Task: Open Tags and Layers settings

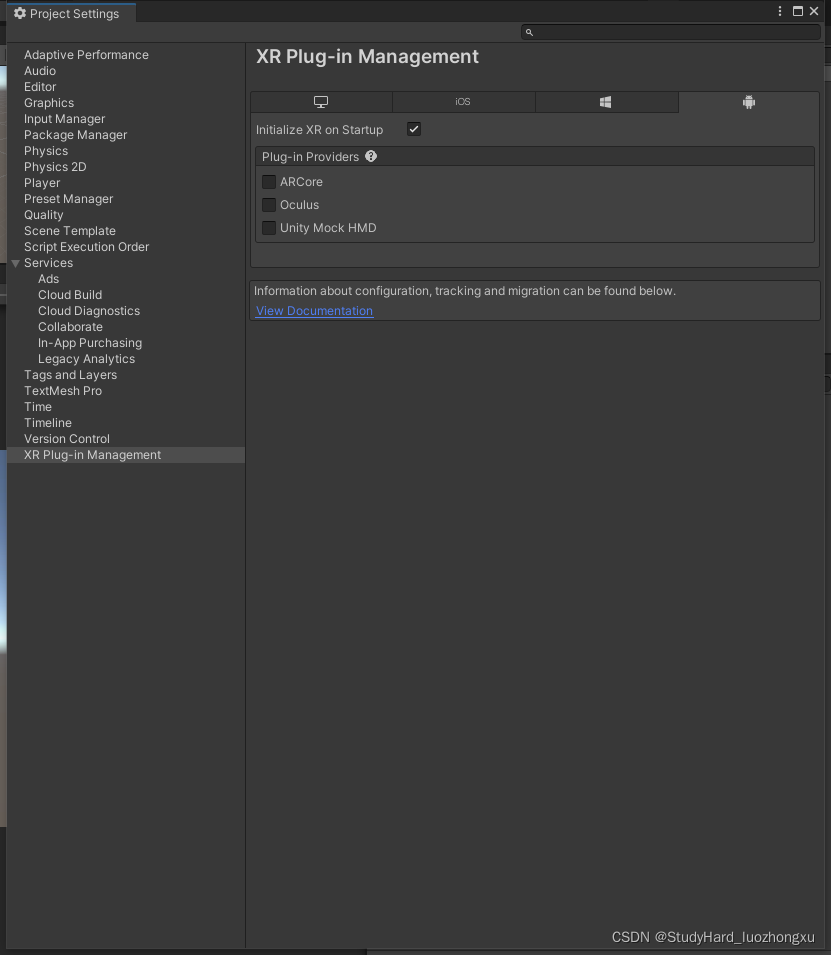Action: [70, 375]
